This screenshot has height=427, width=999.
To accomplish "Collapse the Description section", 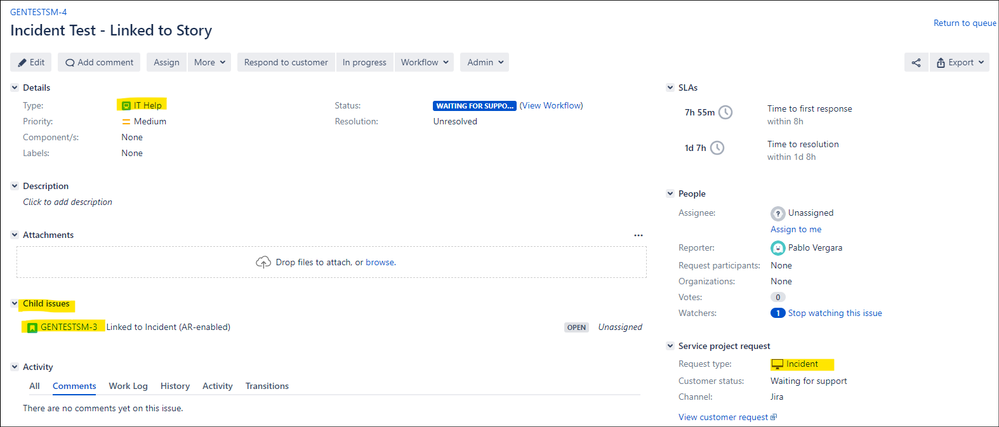I will [x=14, y=186].
